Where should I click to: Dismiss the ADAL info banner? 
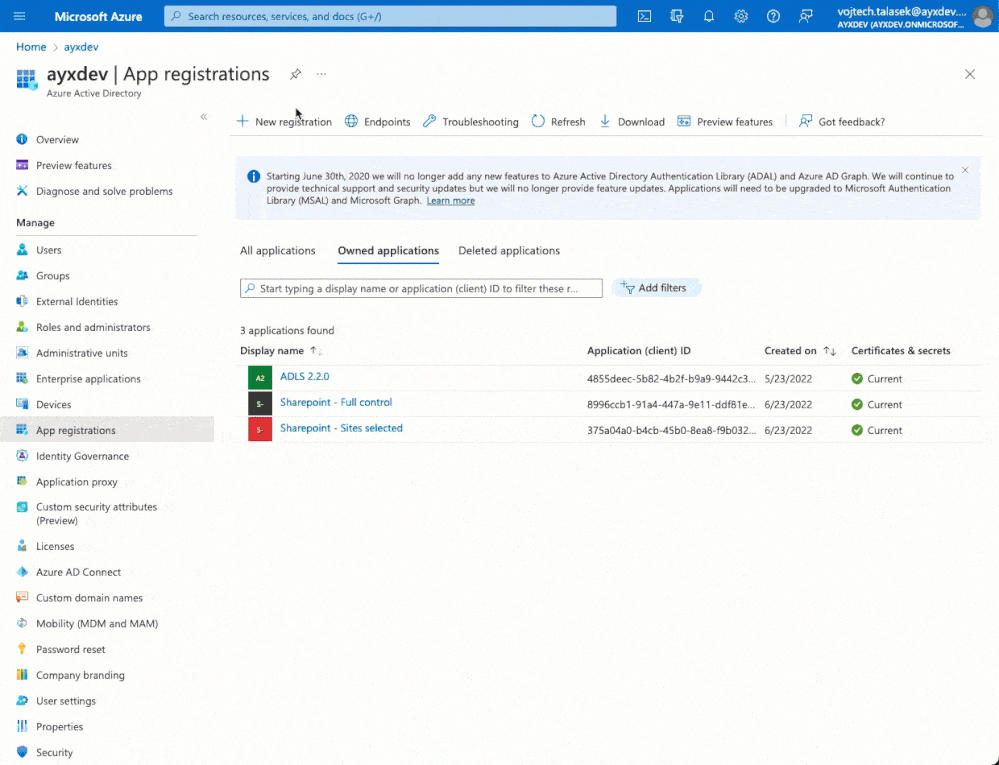pos(965,170)
